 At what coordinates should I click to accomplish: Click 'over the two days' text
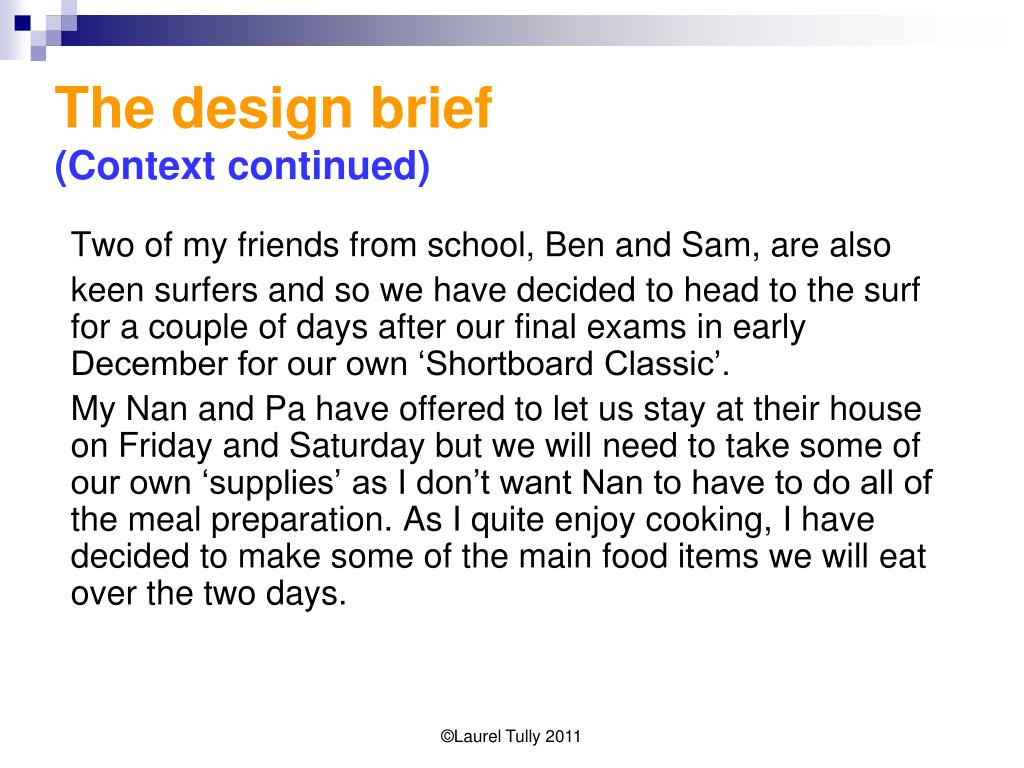click(x=208, y=594)
